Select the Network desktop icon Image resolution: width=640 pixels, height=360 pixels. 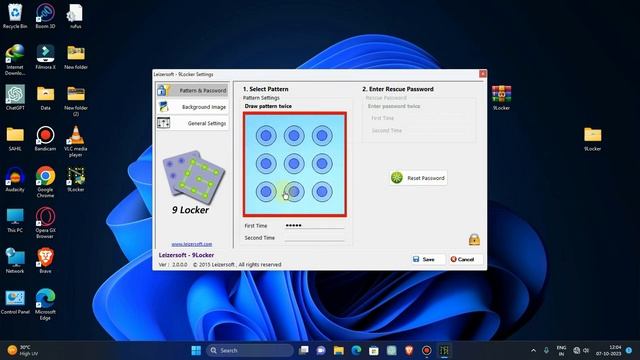tap(15, 261)
